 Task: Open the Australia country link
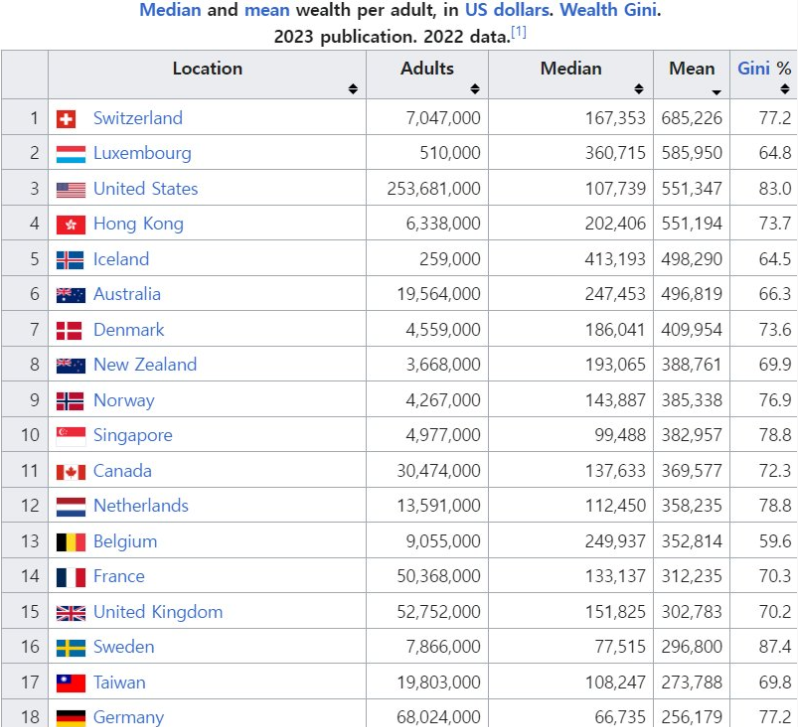click(127, 294)
